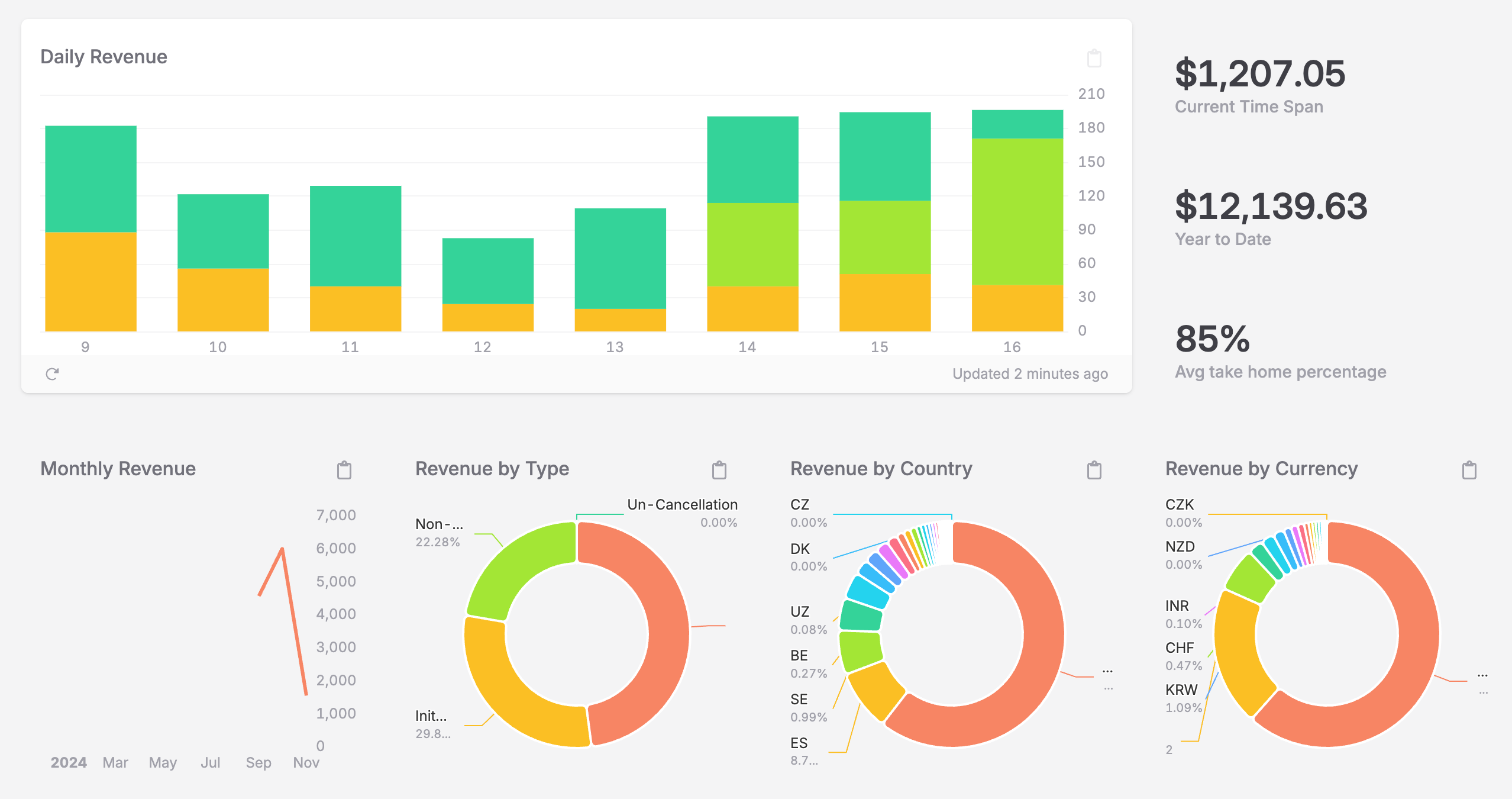Select the lime green segment of day 16 bar
Image resolution: width=1512 pixels, height=799 pixels.
(x=1017, y=211)
